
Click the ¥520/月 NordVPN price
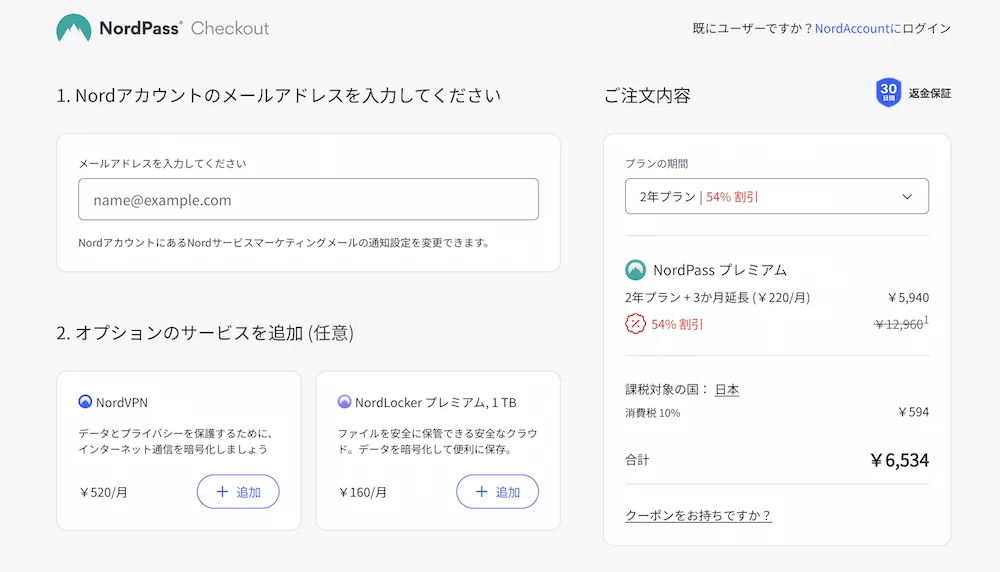pyautogui.click(x=103, y=492)
